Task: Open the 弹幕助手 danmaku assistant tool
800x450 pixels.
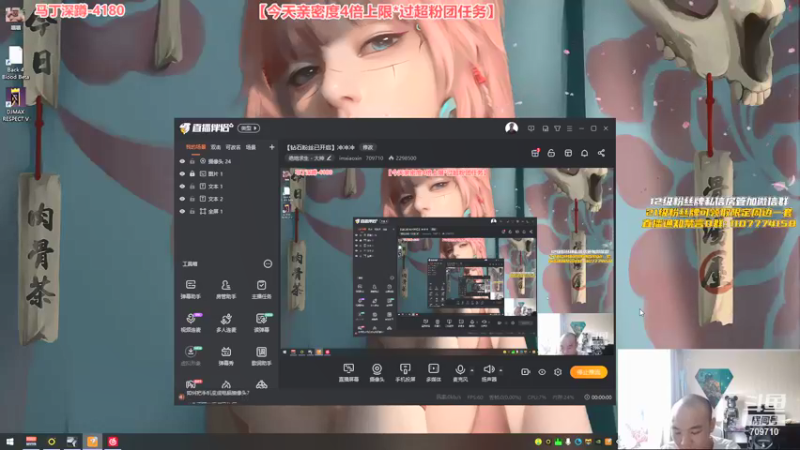Action: tap(190, 289)
